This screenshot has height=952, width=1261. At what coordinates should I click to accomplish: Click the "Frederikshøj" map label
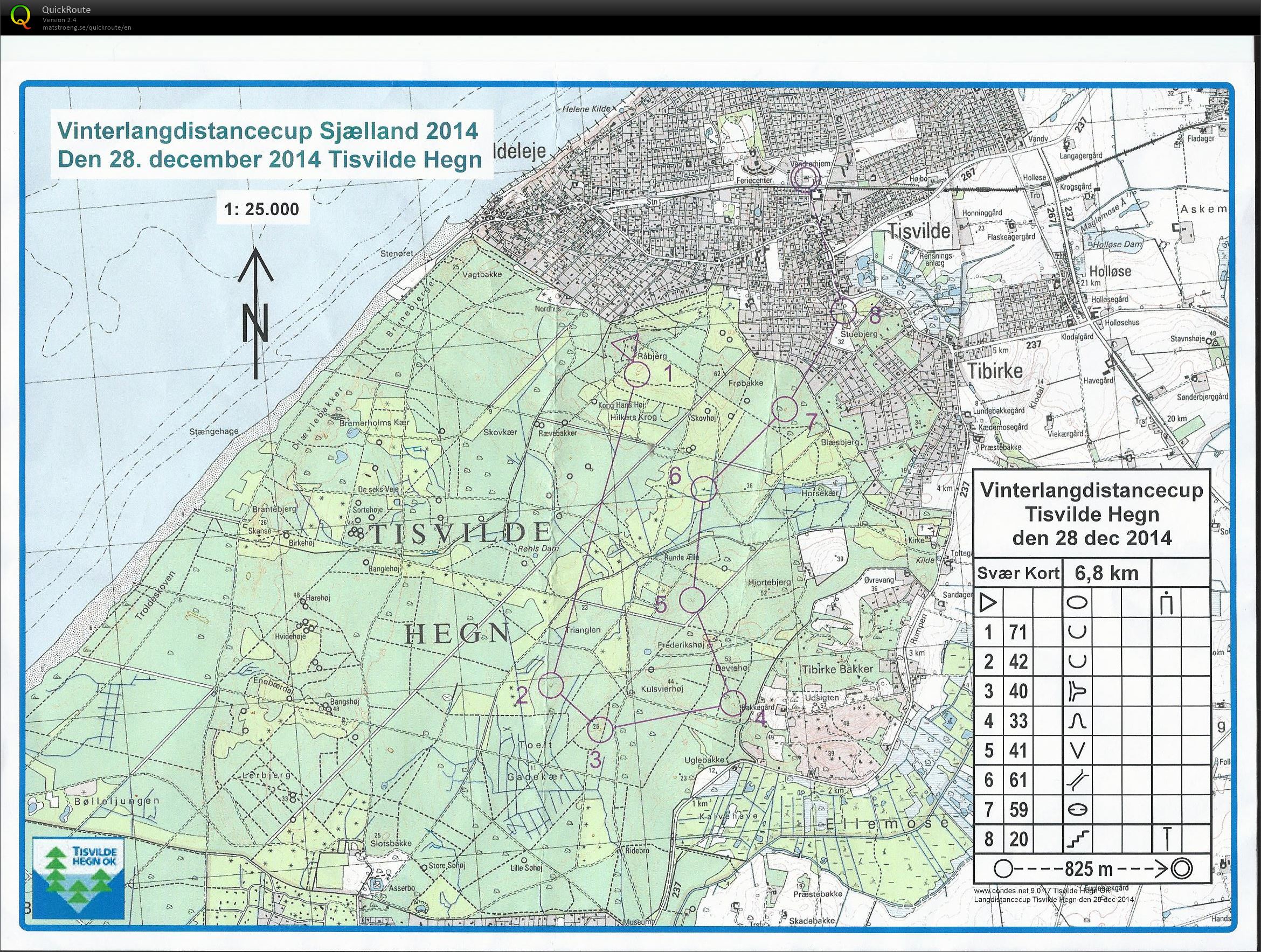(682, 645)
